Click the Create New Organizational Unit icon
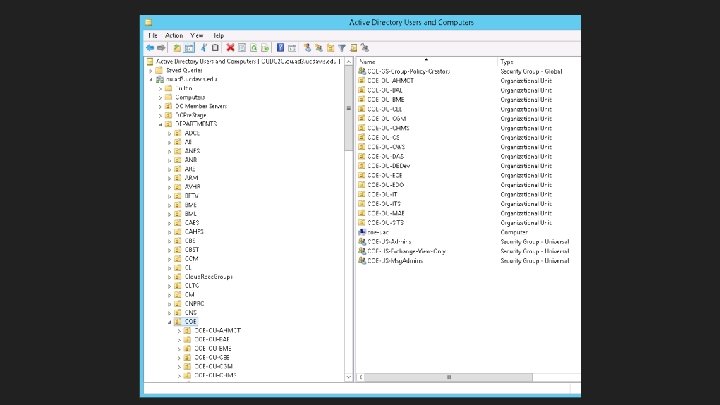The image size is (720, 405). click(x=331, y=48)
